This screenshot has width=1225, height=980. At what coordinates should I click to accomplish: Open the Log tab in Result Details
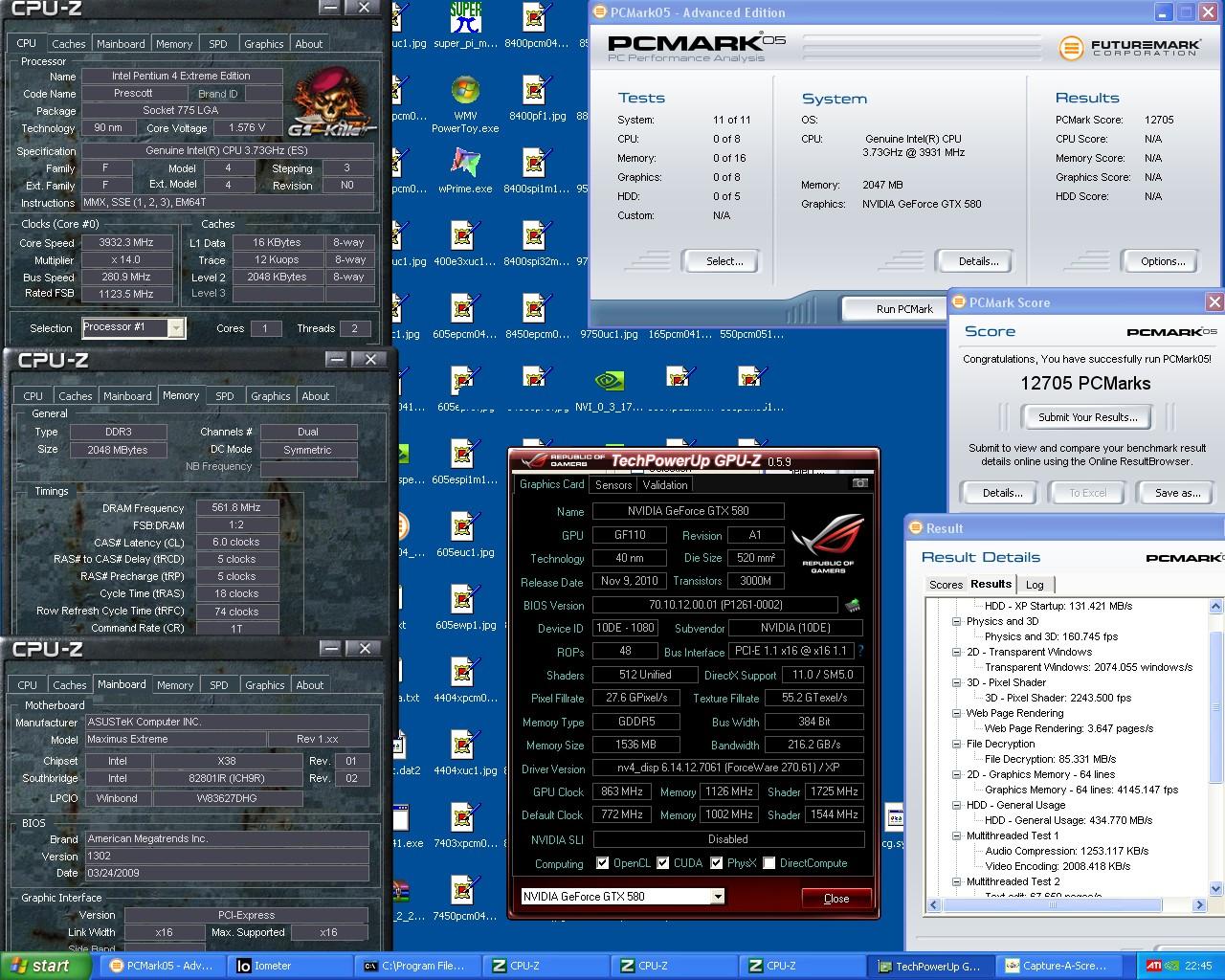(x=1035, y=585)
